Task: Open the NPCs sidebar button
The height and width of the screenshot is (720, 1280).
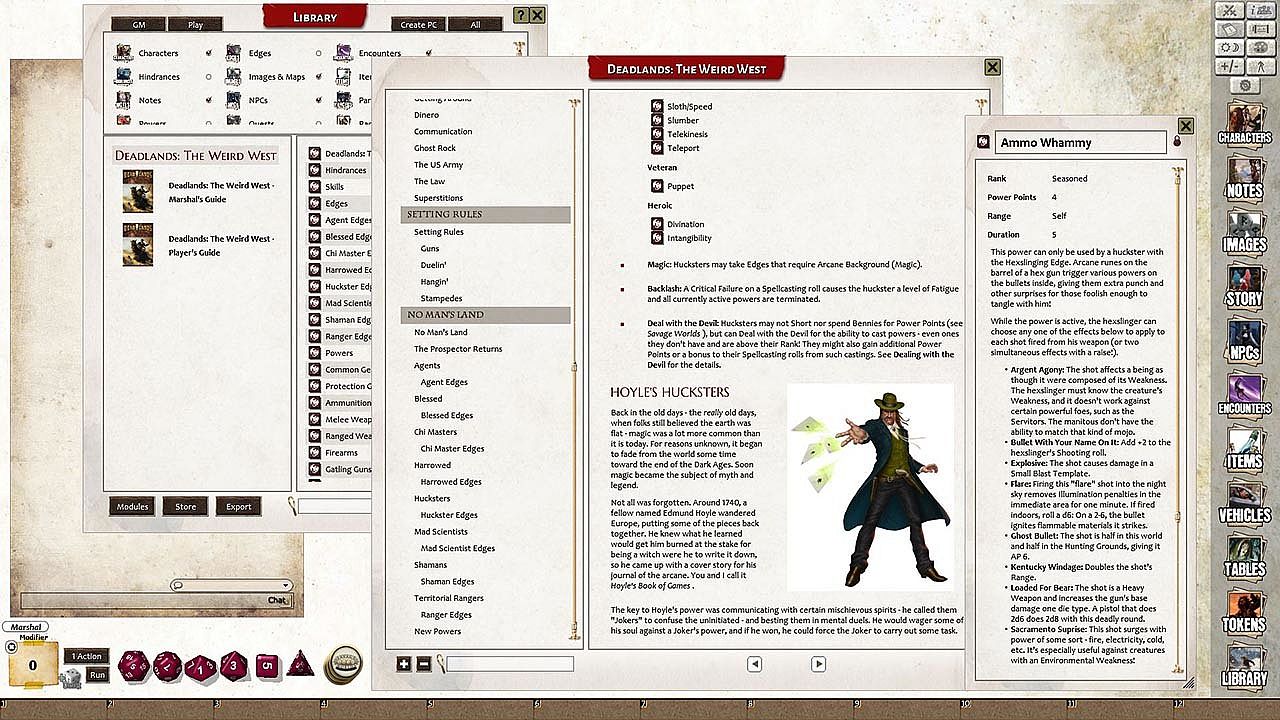Action: [x=1244, y=340]
